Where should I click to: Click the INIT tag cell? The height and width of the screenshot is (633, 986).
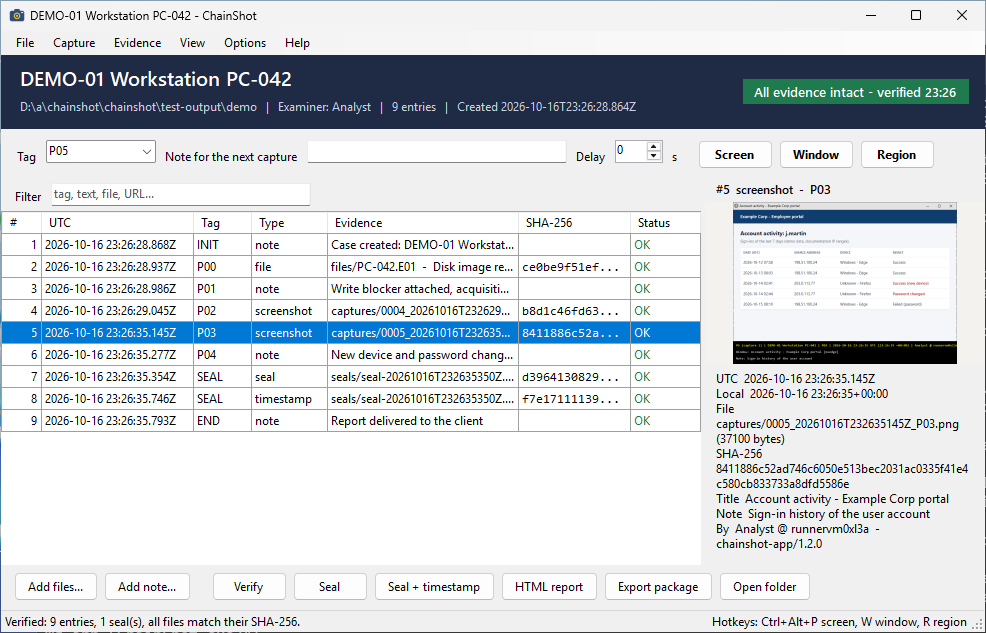[223, 245]
